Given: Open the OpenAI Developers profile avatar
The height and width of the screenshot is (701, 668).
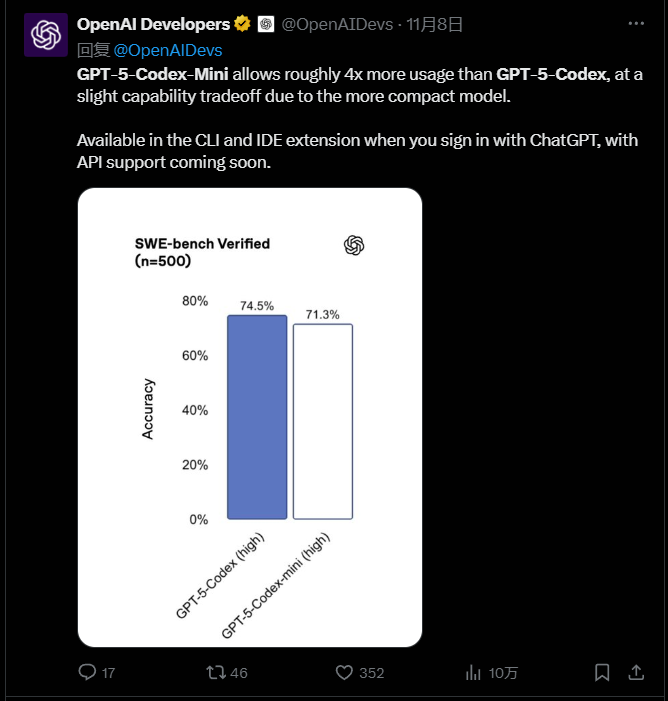Looking at the screenshot, I should pos(45,34).
